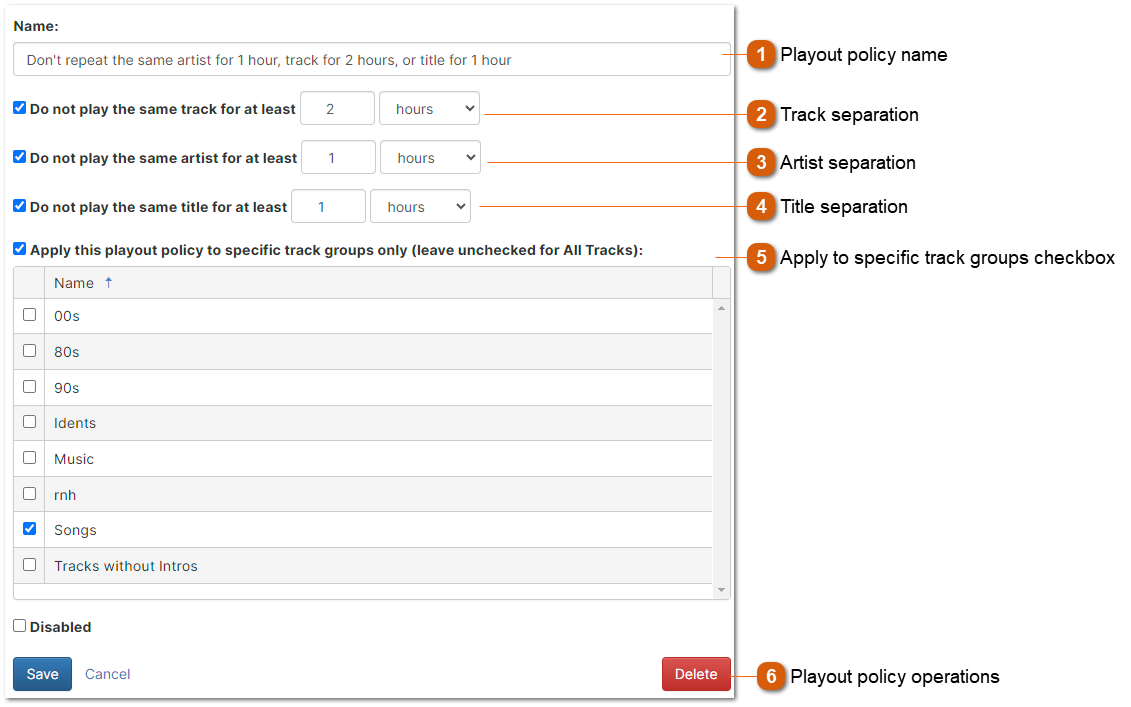Check the 80s track group
This screenshot has width=1131, height=707.
point(29,351)
